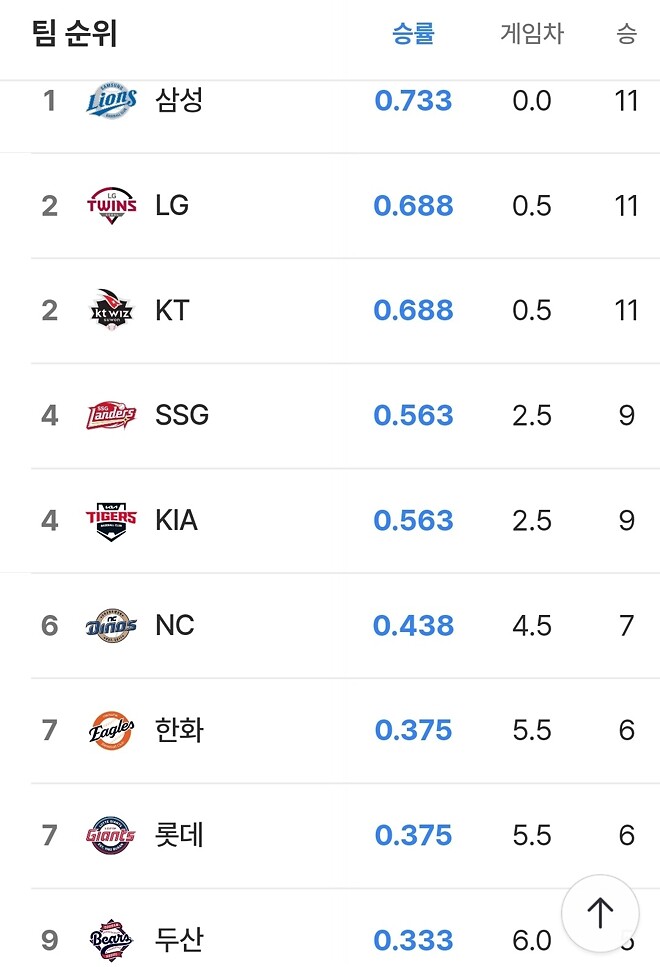Click Samsung's 0.733 win percentage
Screen dimensions: 660x967
pos(413,100)
